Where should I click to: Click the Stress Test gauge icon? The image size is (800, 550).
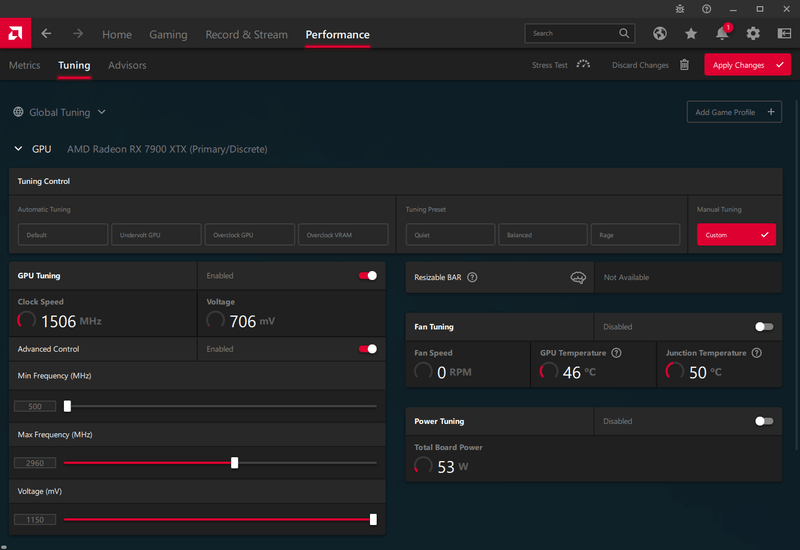[x=583, y=64]
